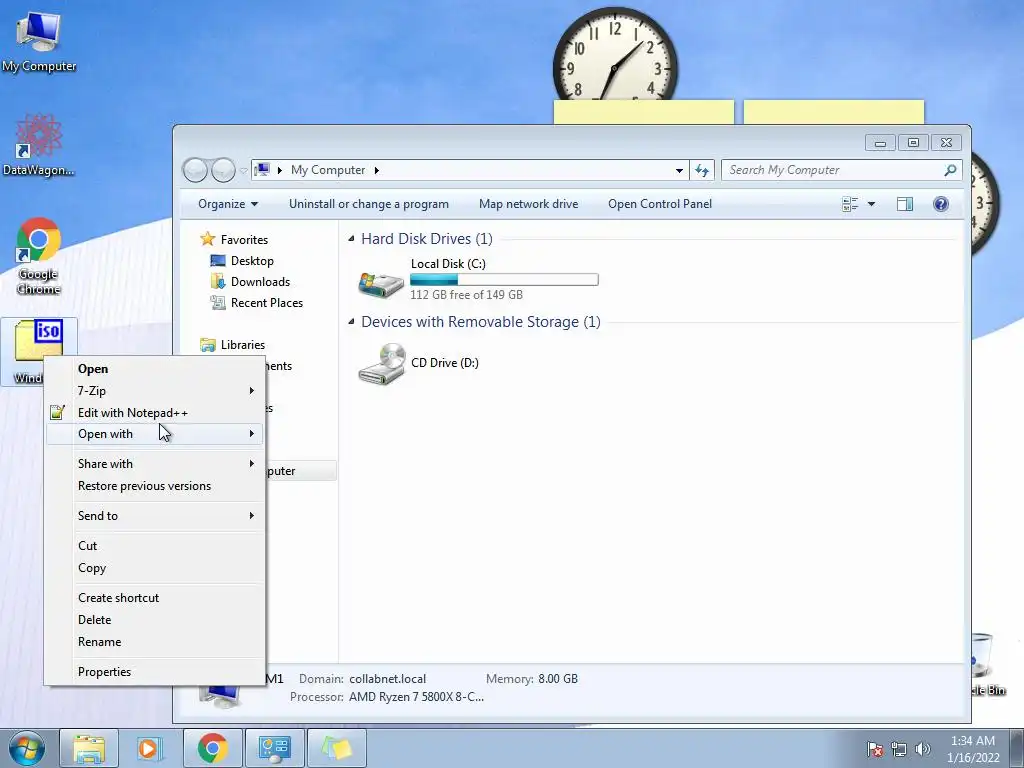
Task: Select the CD Drive (D:) icon
Action: pyautogui.click(x=381, y=364)
